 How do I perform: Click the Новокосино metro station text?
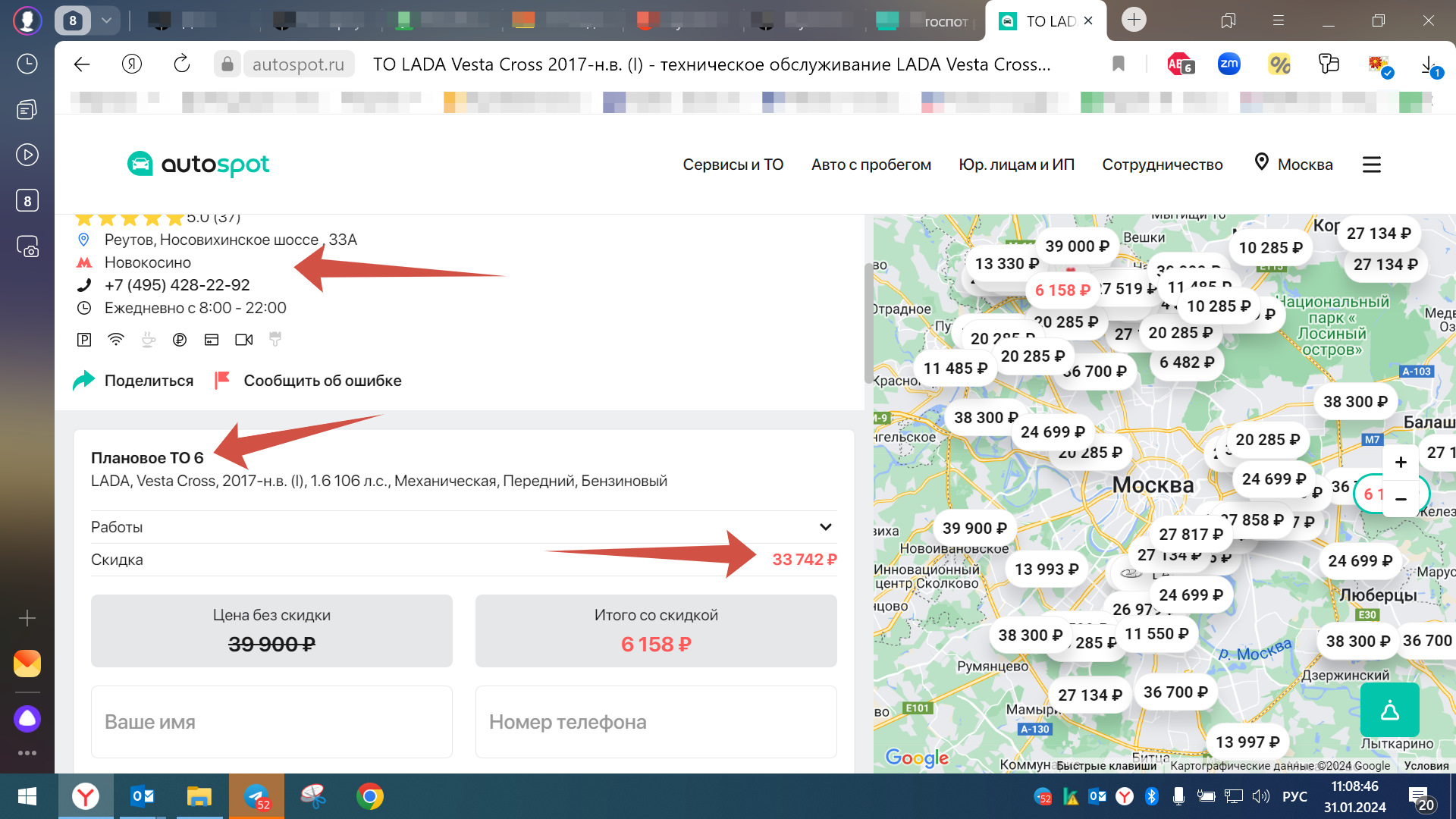(148, 262)
